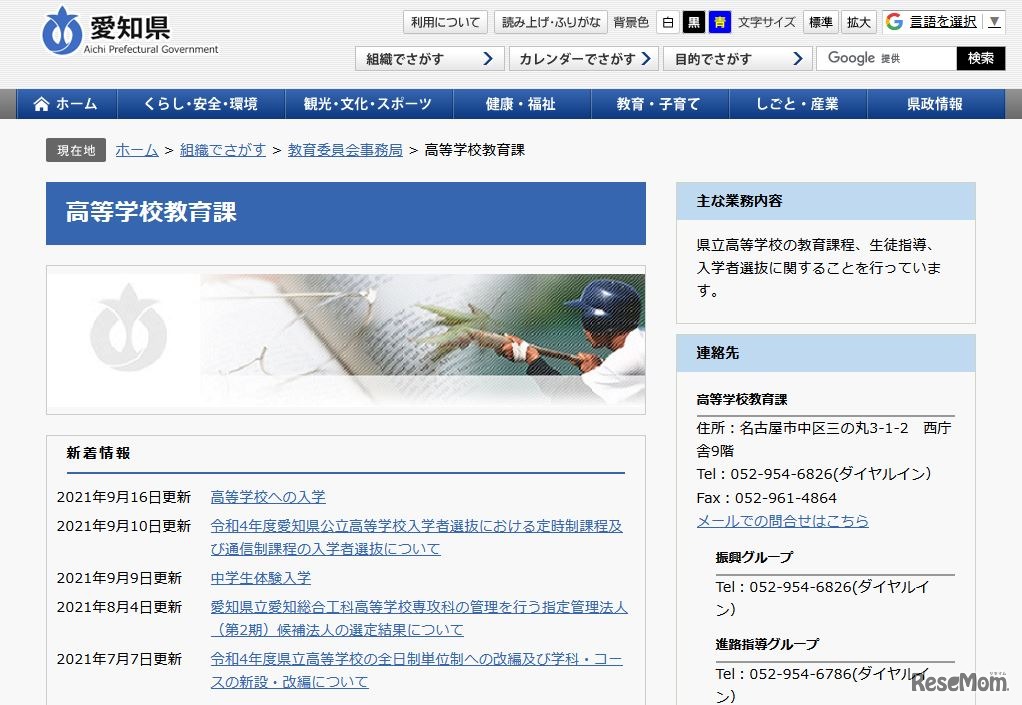This screenshot has width=1022, height=705.
Task: Enable 拡大 enlarged text size
Action: [x=858, y=21]
